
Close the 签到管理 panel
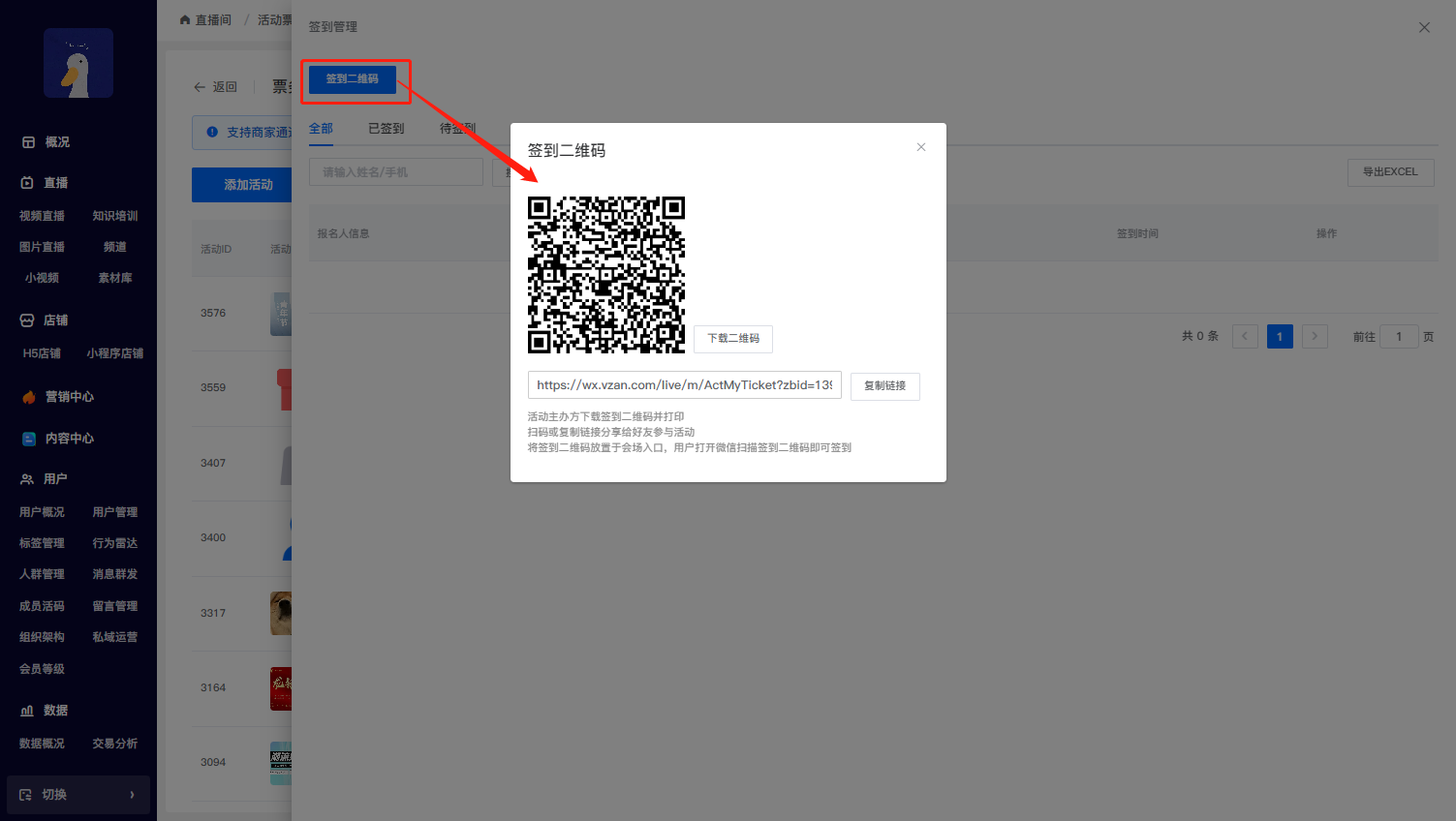pos(1424,27)
